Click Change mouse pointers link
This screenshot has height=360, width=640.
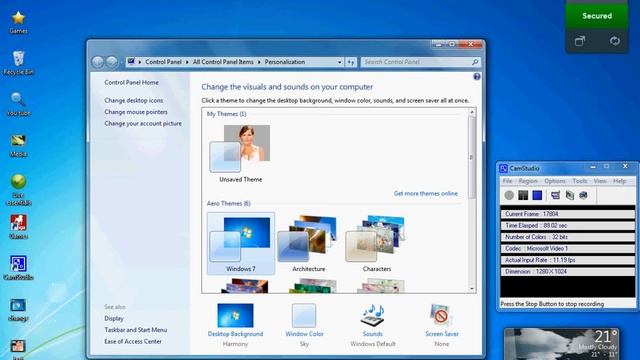tap(136, 112)
